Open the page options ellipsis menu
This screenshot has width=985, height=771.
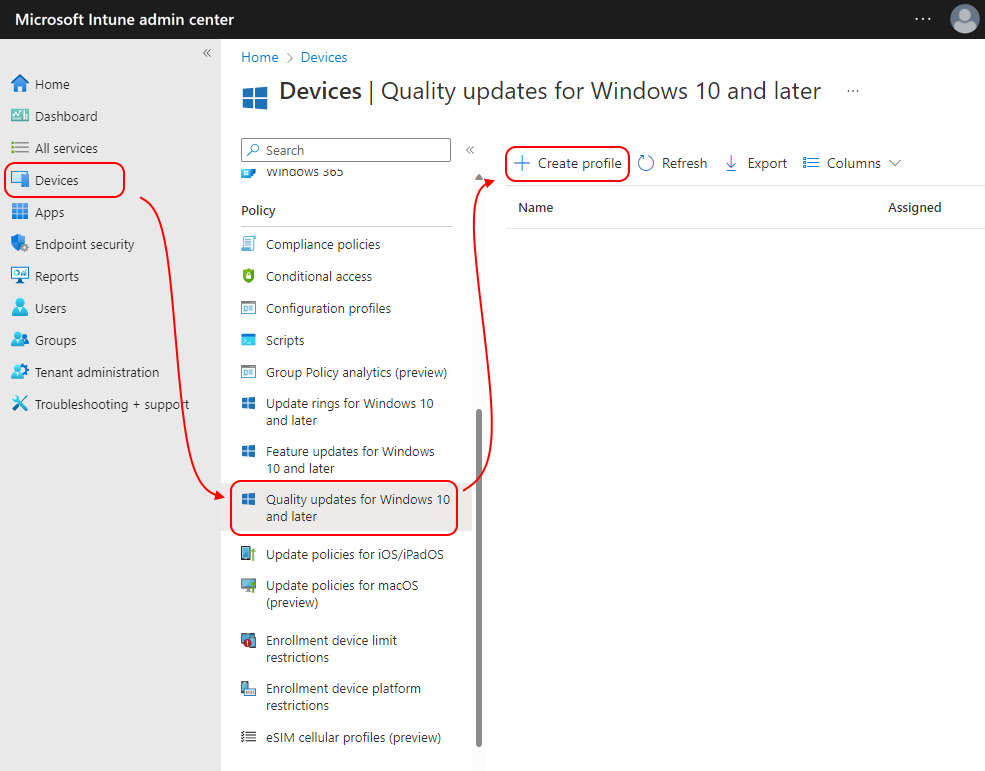click(852, 90)
